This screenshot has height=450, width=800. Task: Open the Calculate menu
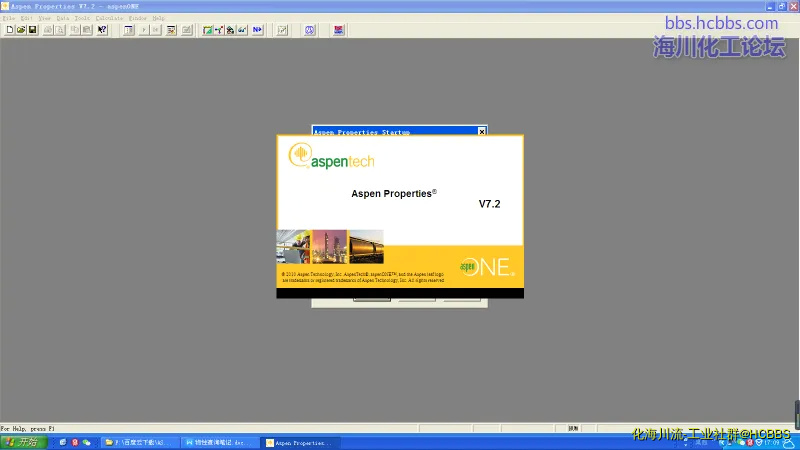108,18
